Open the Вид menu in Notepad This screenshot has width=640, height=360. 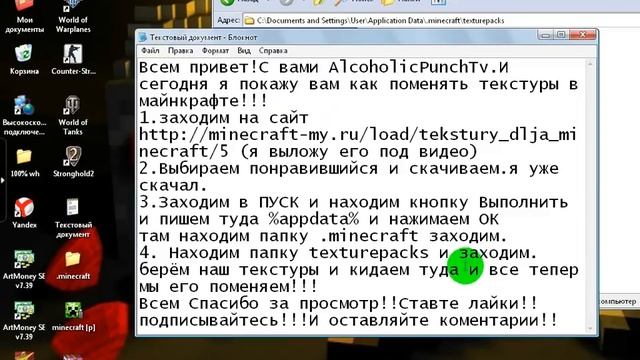[x=244, y=51]
